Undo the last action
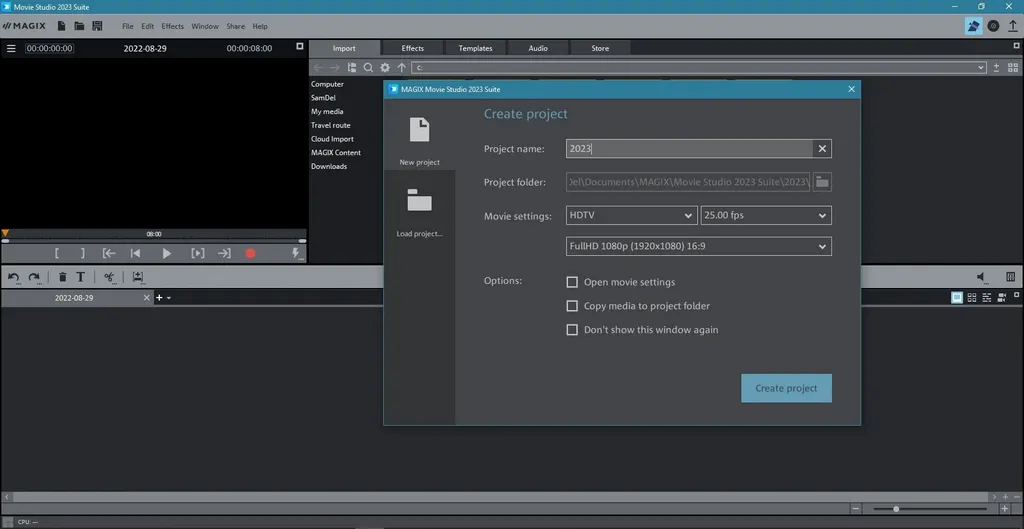Image resolution: width=1024 pixels, height=529 pixels. pyautogui.click(x=13, y=278)
